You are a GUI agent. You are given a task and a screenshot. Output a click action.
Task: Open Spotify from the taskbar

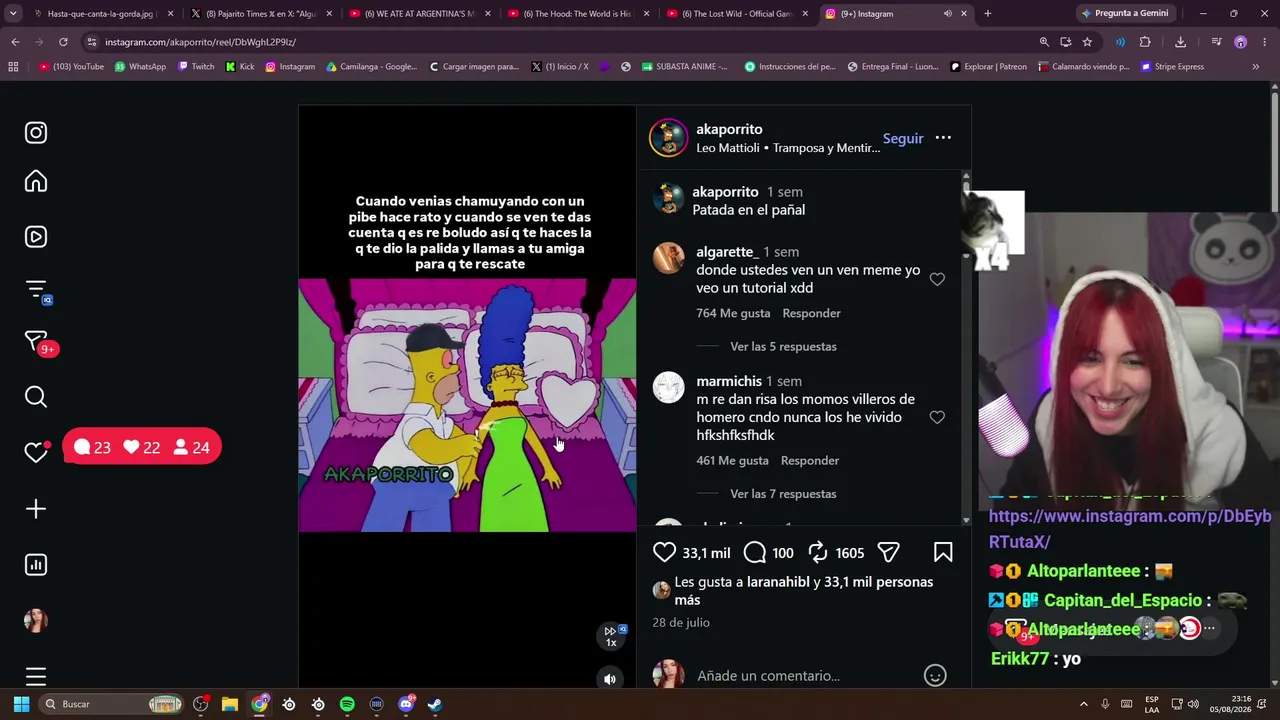coord(347,704)
